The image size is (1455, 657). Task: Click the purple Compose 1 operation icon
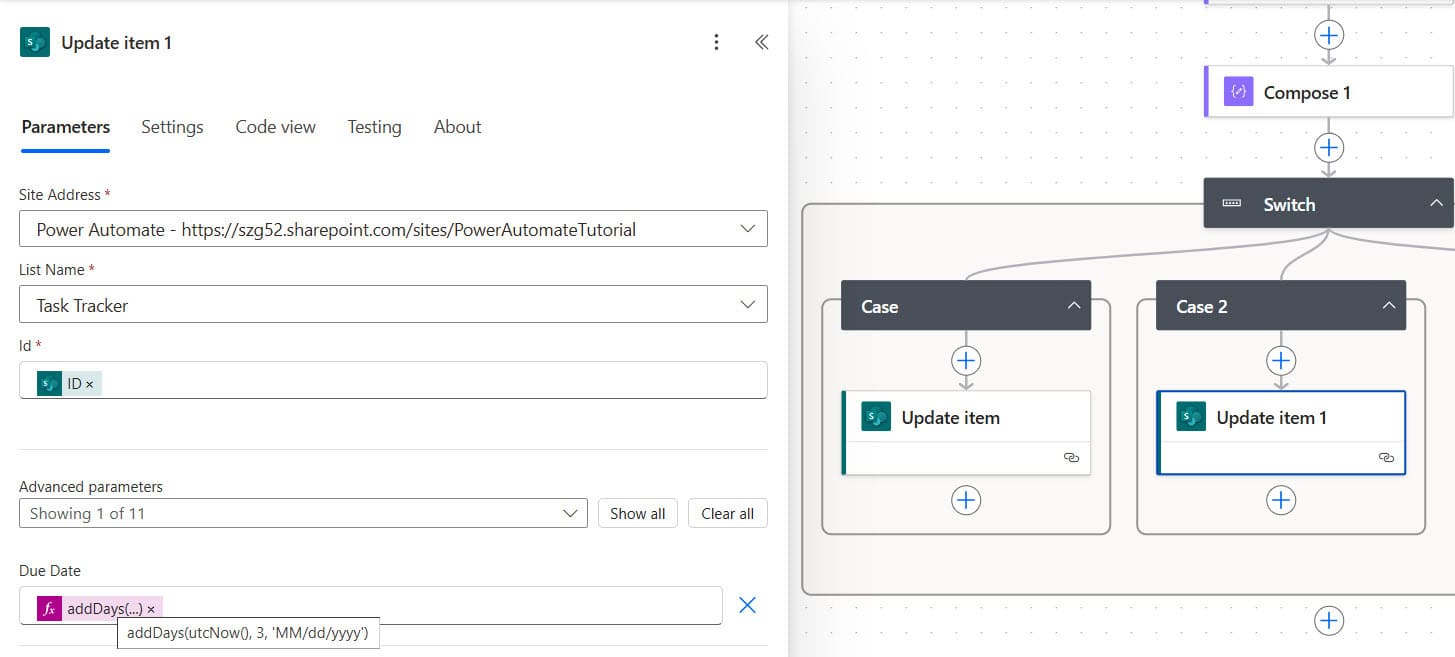pos(1238,91)
